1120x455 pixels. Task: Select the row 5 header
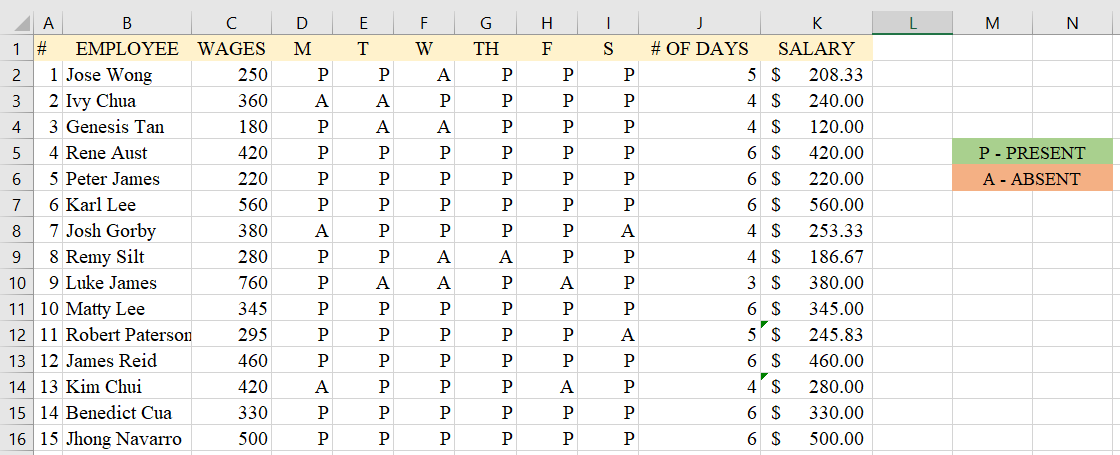click(16, 153)
